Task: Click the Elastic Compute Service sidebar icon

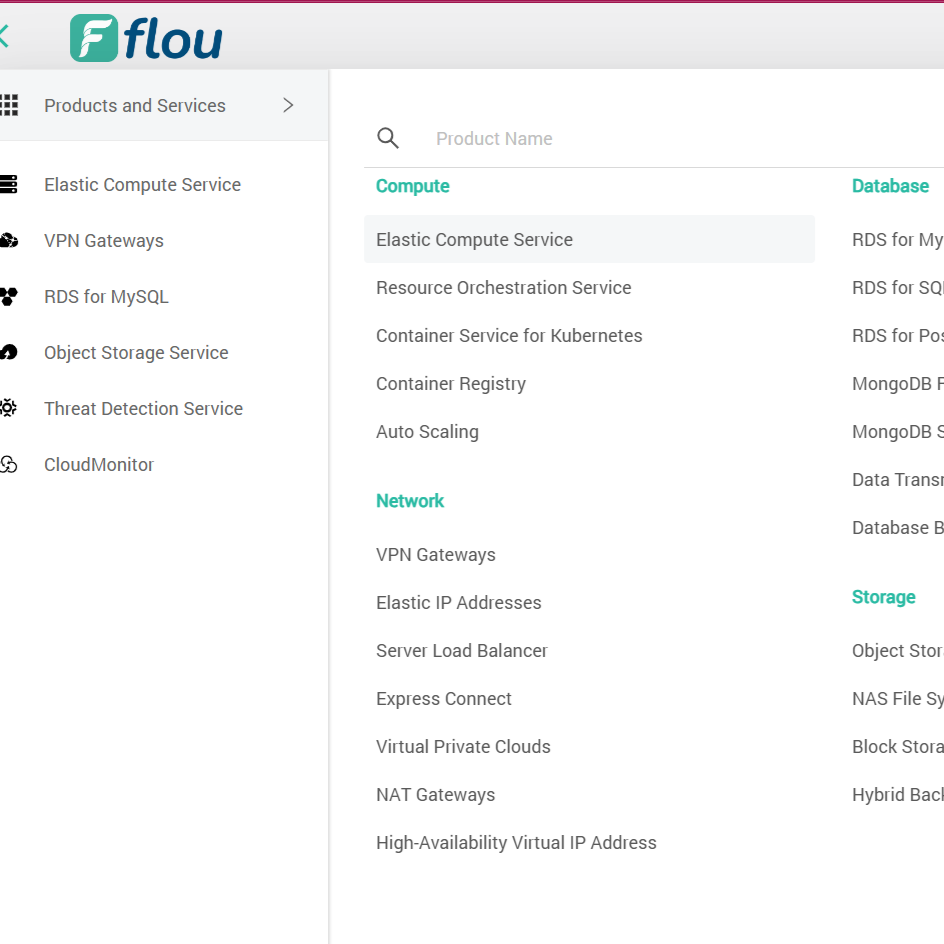Action: click(x=9, y=185)
